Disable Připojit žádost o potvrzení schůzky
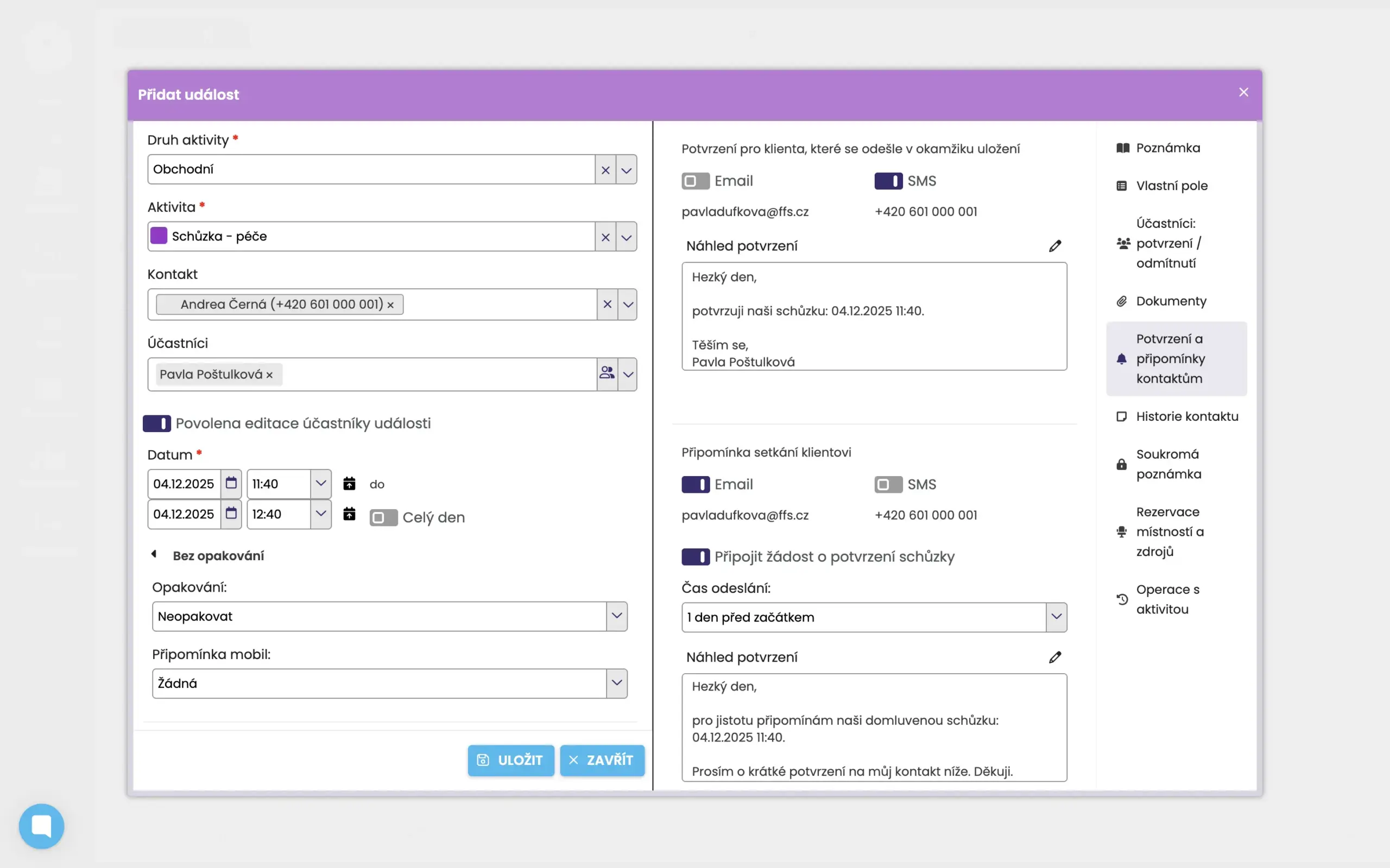Screen dimensions: 1390x868 [696, 556]
